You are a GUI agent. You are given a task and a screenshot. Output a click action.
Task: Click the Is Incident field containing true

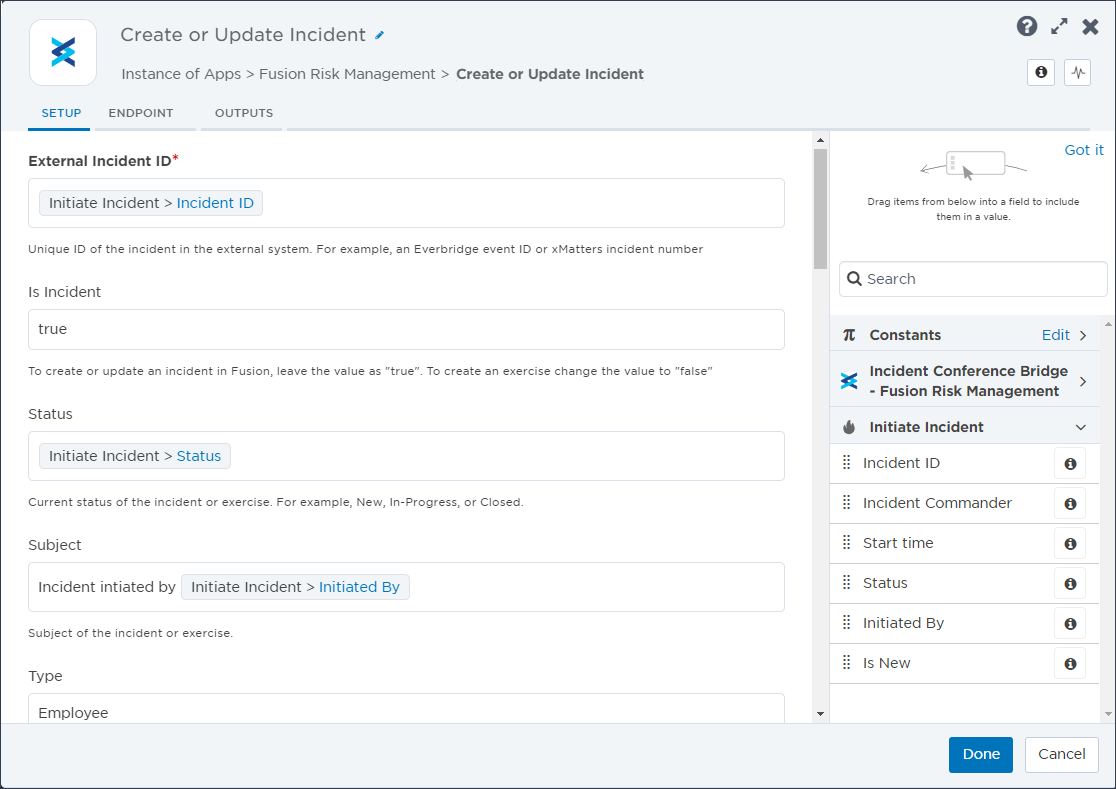(406, 329)
